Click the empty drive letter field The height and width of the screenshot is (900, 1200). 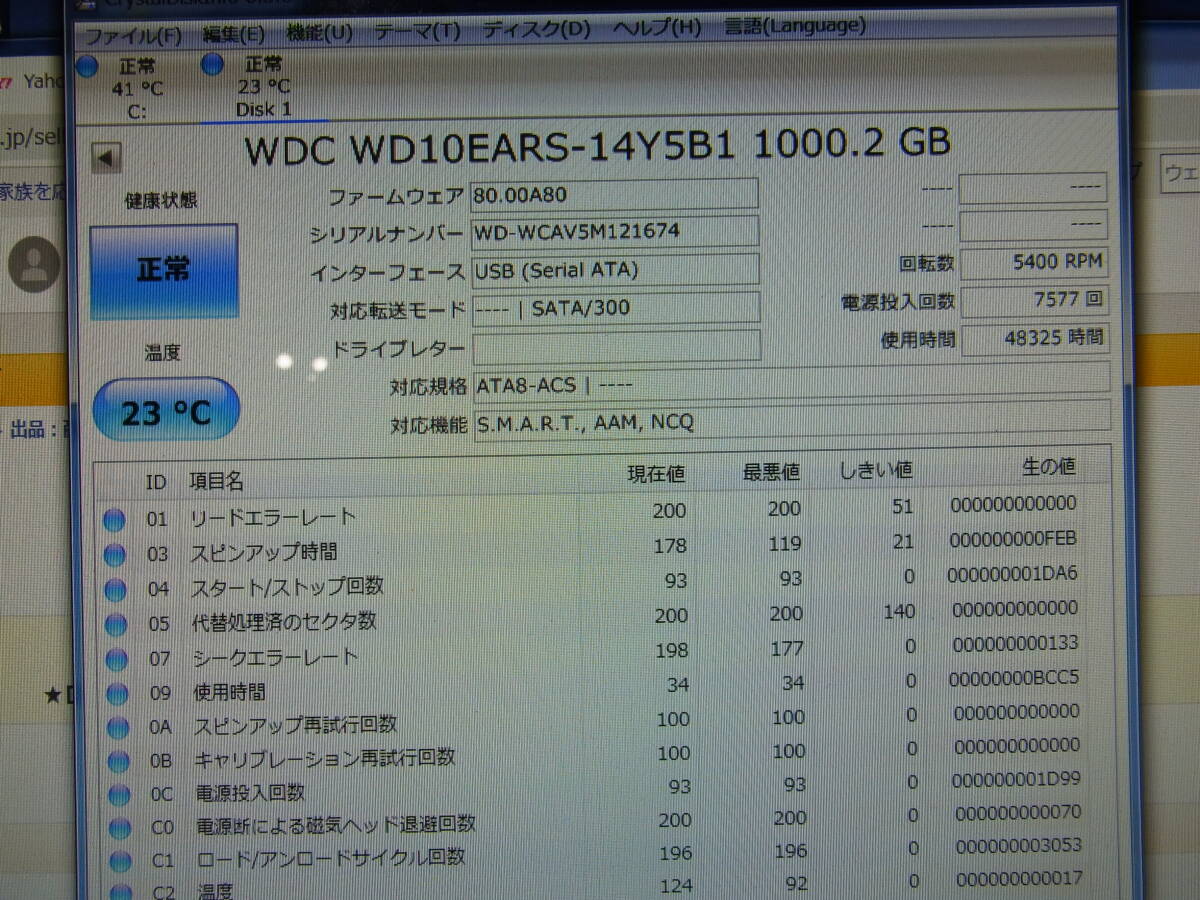[x=616, y=347]
